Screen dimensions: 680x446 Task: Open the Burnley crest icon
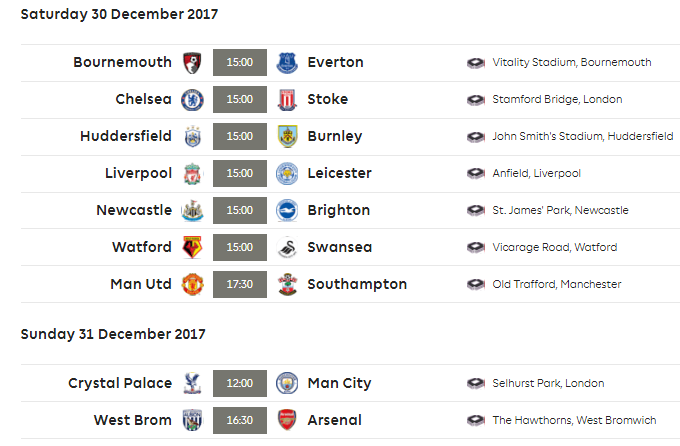[287, 136]
